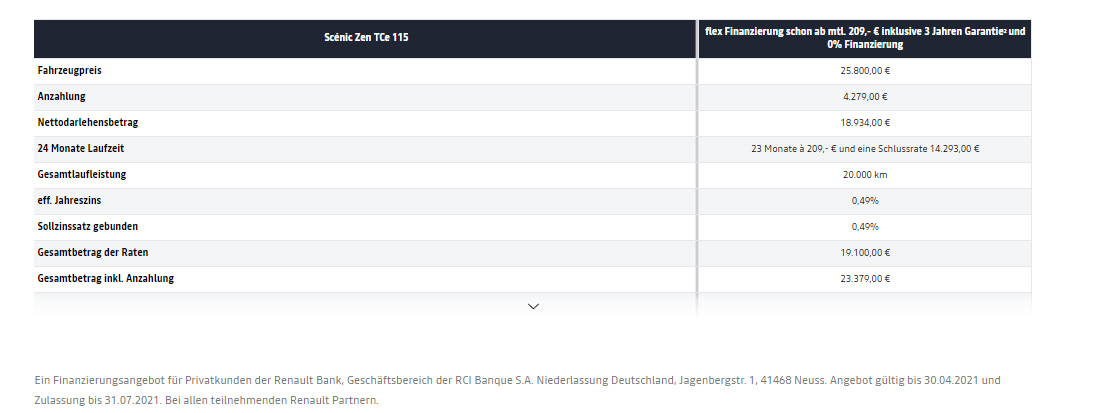1101x413 pixels.
Task: Select the Nettodarlehensbetrag row label
Action: [x=88, y=123]
